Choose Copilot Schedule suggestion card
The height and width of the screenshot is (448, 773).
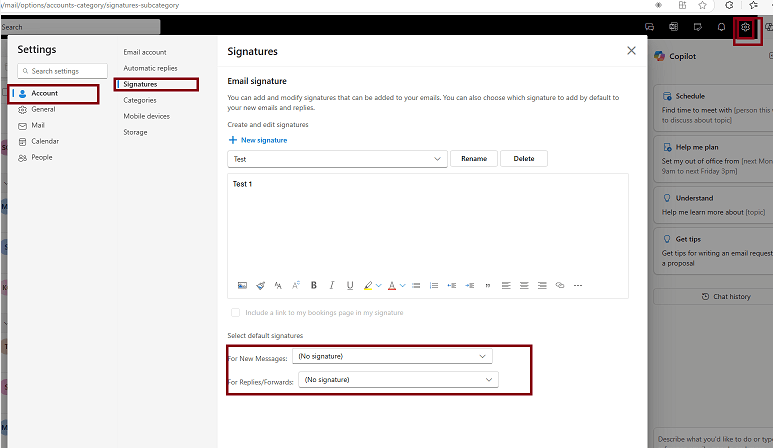pos(713,108)
